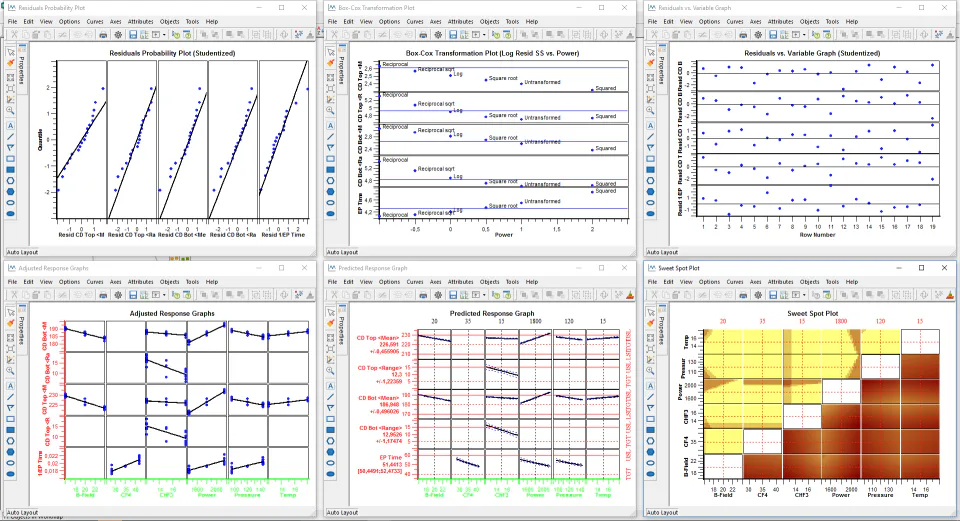Print the Residuals vs. Variable Graph
The width and height of the screenshot is (960, 521).
tap(743, 35)
